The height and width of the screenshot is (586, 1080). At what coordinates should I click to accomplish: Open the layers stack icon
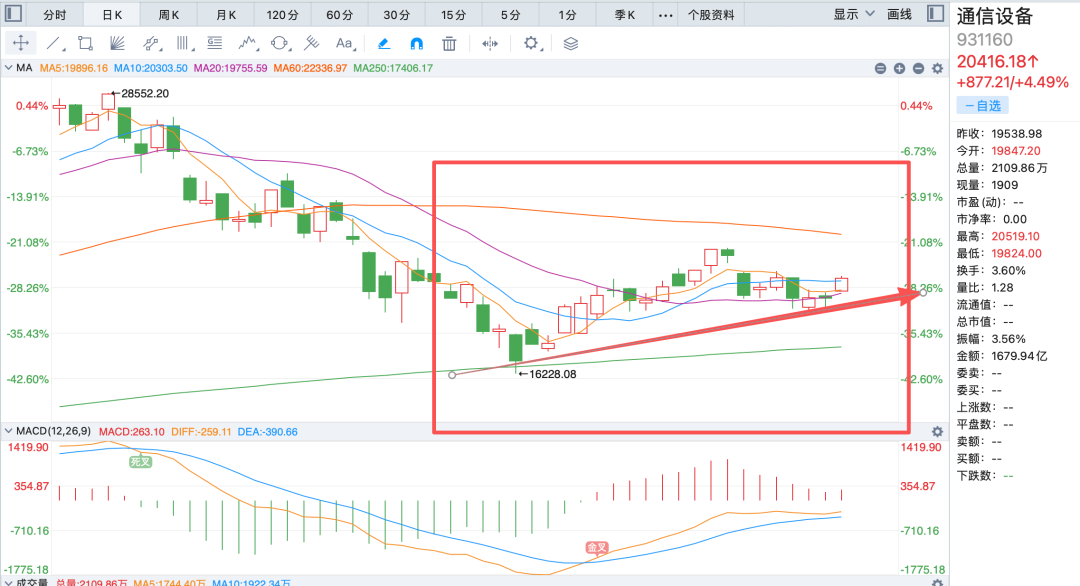coord(570,43)
